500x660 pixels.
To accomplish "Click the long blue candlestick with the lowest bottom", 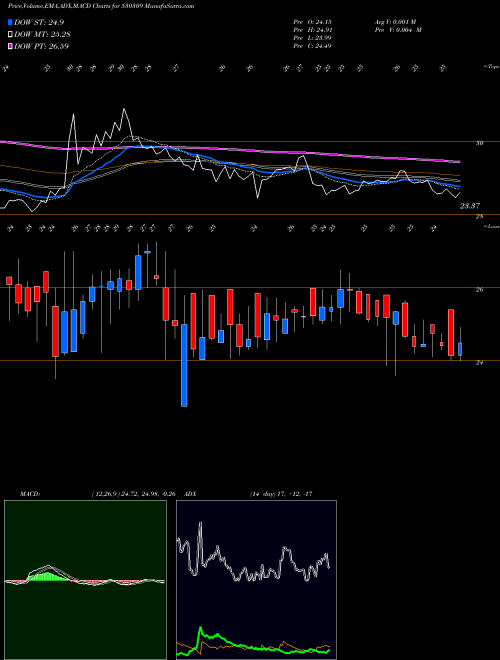I will coord(184,365).
